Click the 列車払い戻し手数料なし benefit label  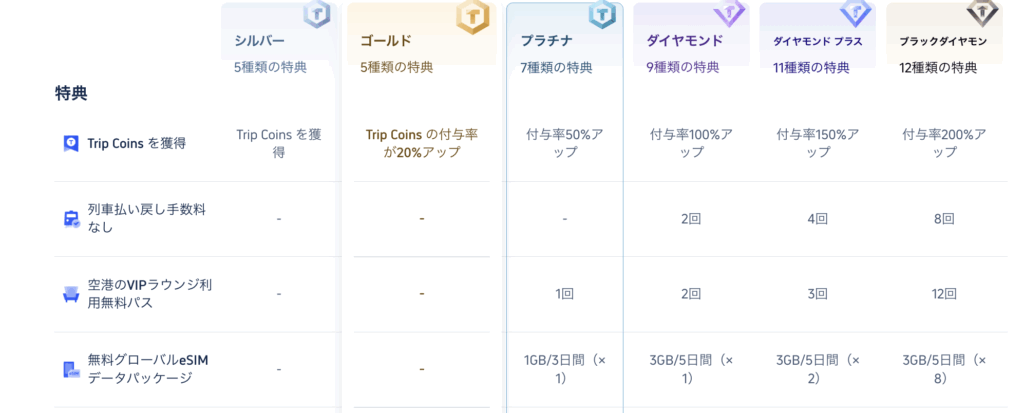click(x=149, y=218)
